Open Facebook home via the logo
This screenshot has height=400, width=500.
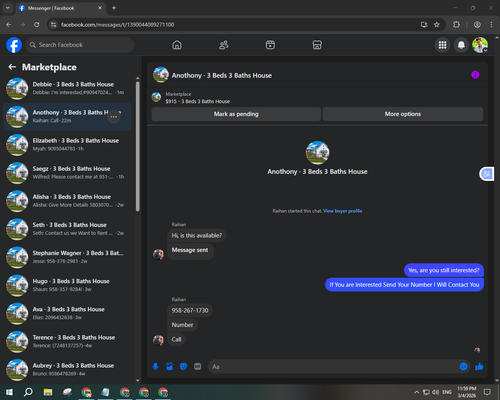(14, 45)
